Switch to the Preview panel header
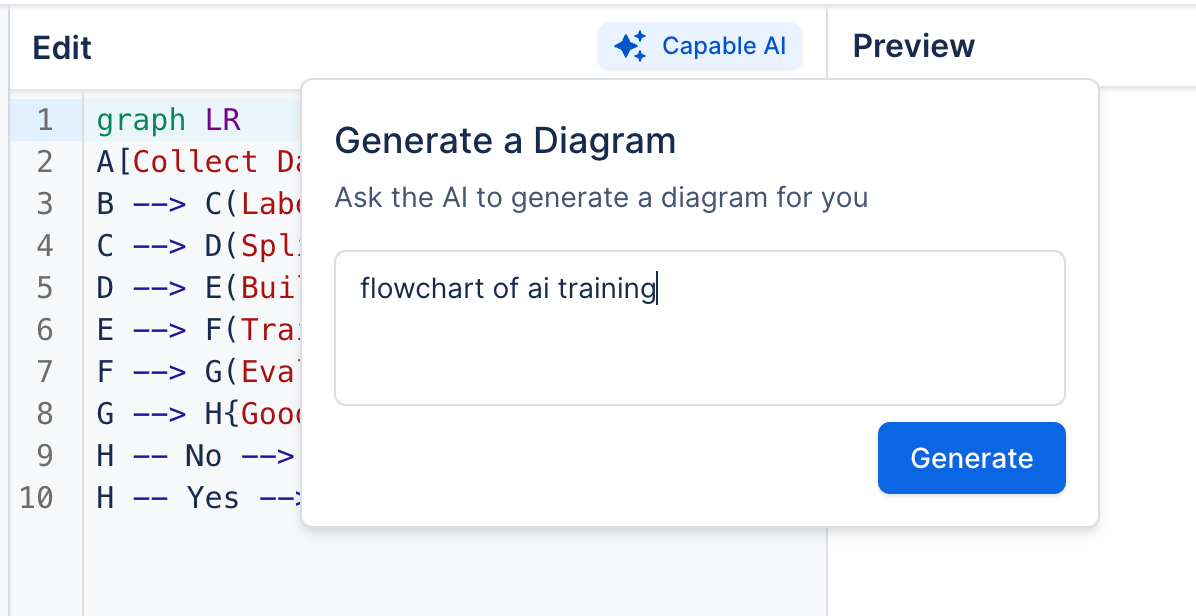1196x616 pixels. (x=913, y=46)
